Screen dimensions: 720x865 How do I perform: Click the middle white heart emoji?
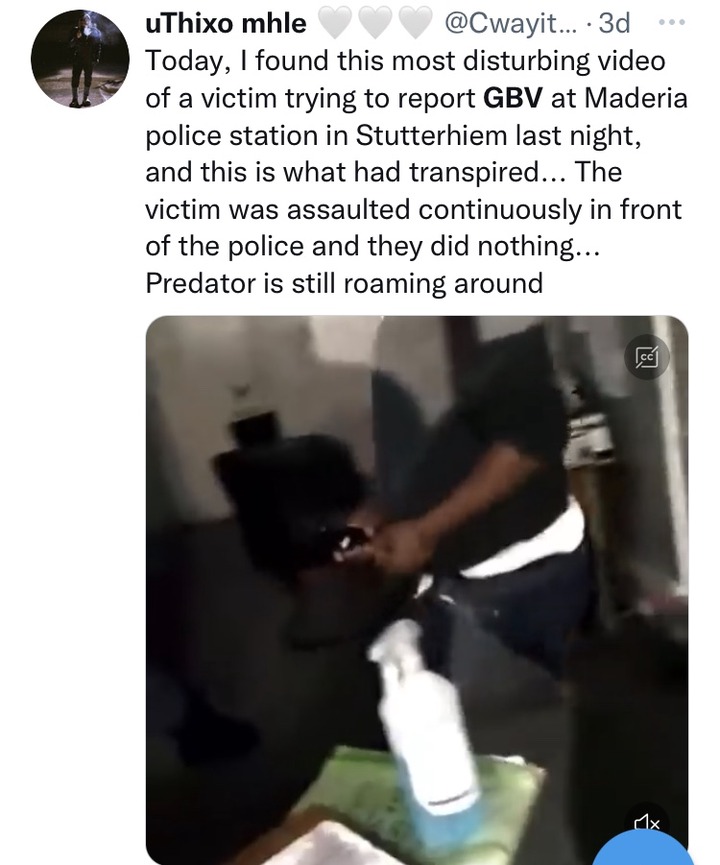pos(375,24)
